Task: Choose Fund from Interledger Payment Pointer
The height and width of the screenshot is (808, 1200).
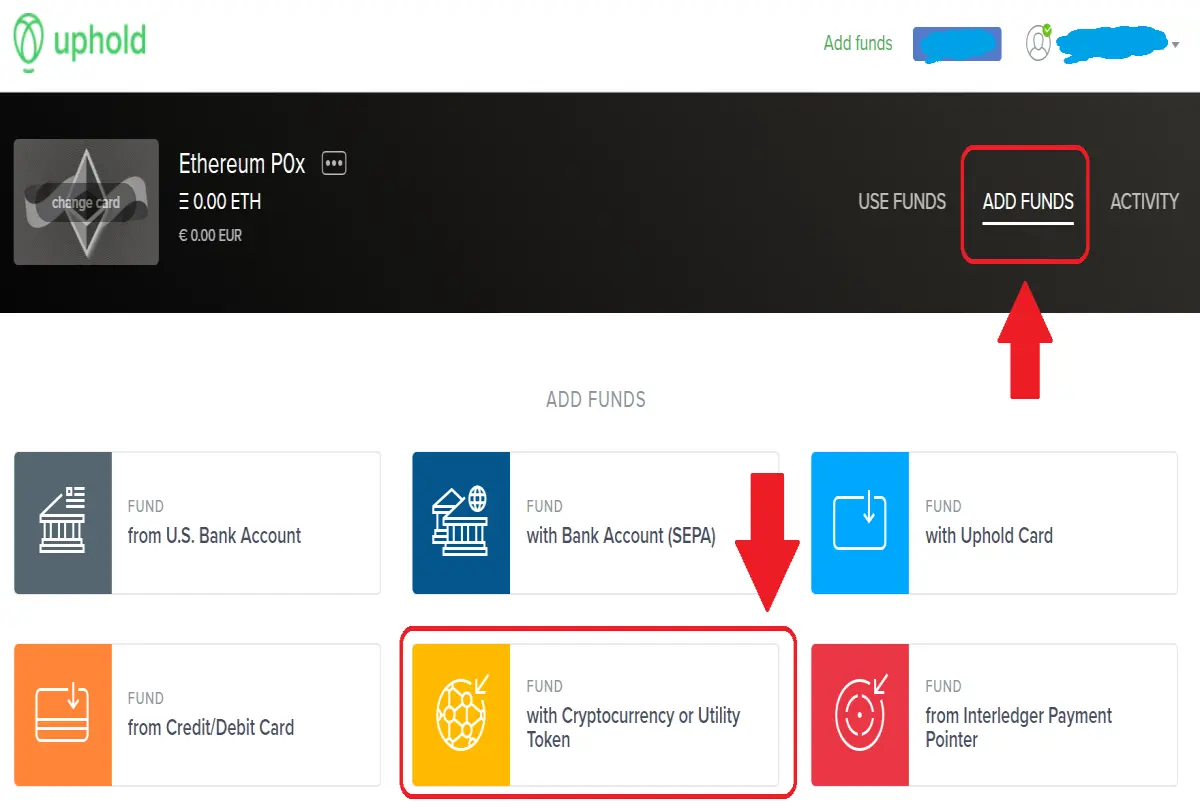Action: (994, 715)
